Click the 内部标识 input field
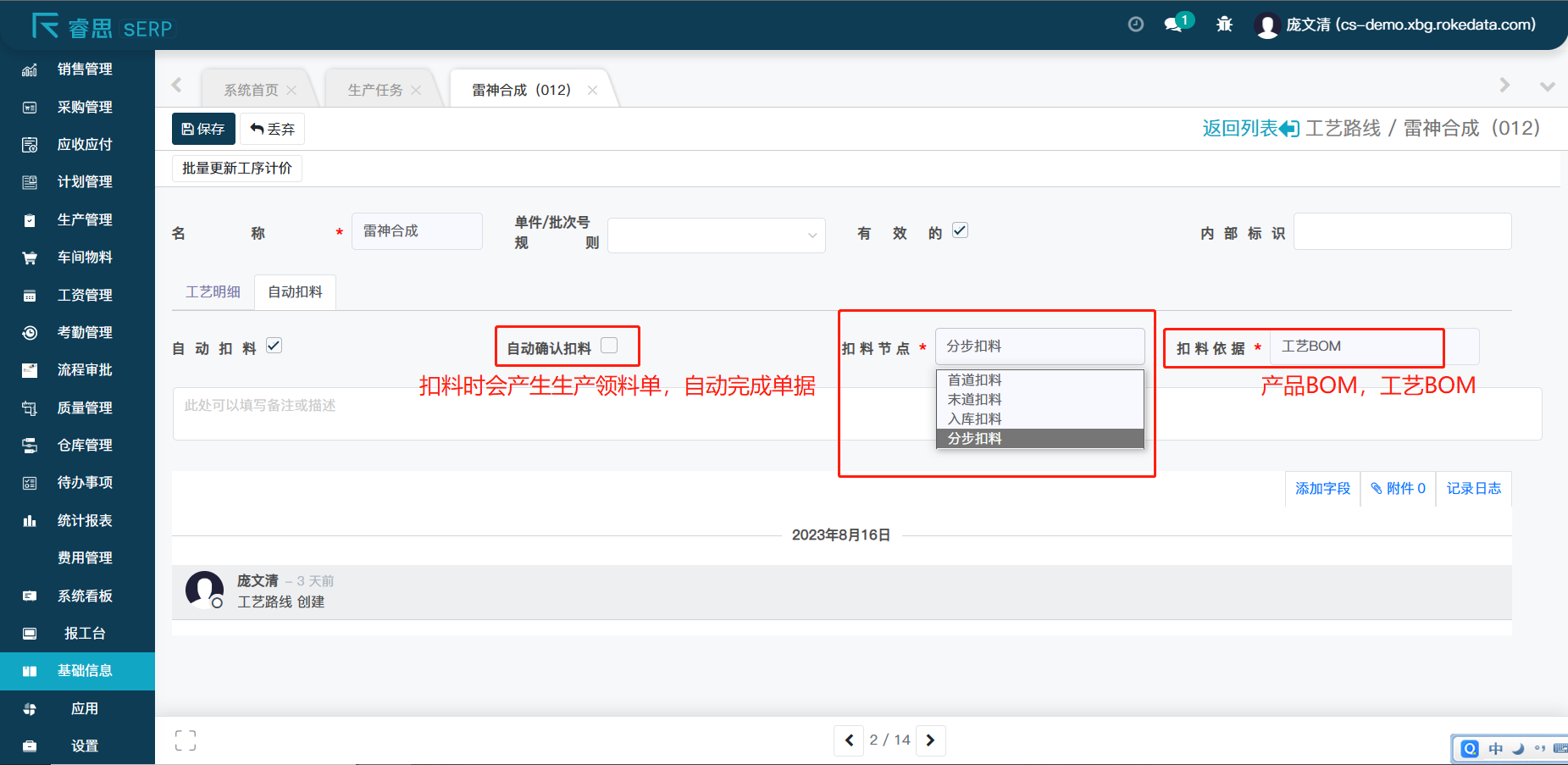Viewport: 1568px width, 765px height. pos(1402,231)
